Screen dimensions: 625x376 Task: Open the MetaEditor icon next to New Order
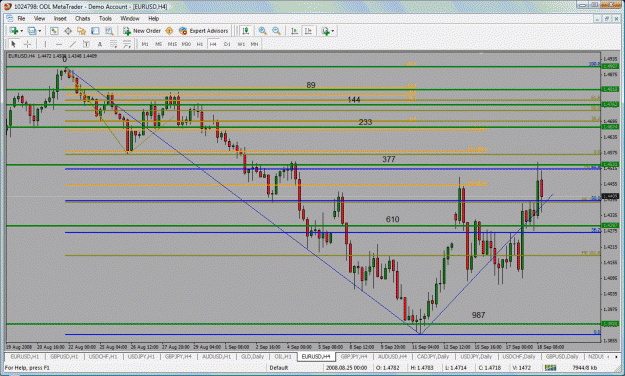tap(169, 31)
